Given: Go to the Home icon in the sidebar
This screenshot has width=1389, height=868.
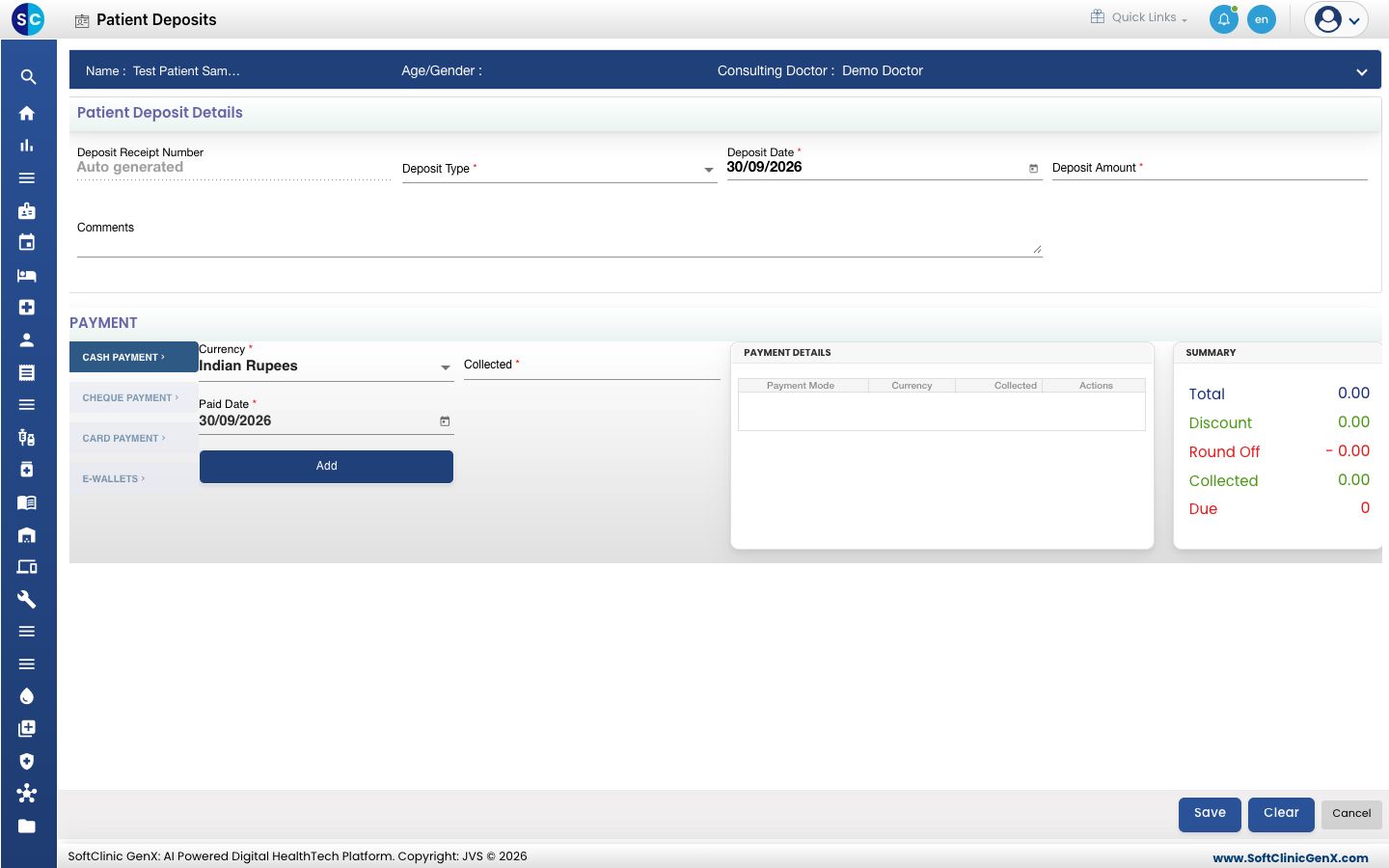Looking at the screenshot, I should coord(27,113).
